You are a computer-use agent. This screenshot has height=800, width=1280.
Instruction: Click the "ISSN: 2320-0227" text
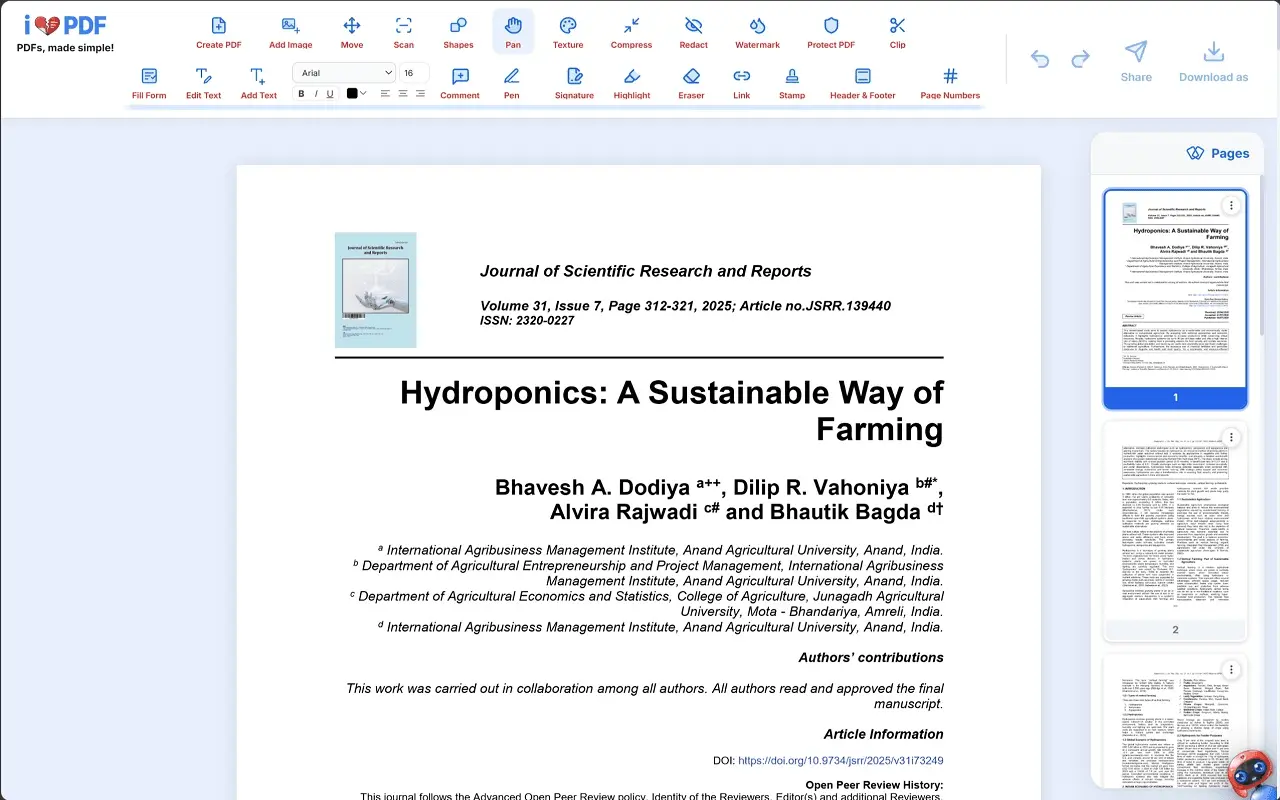[x=527, y=320]
